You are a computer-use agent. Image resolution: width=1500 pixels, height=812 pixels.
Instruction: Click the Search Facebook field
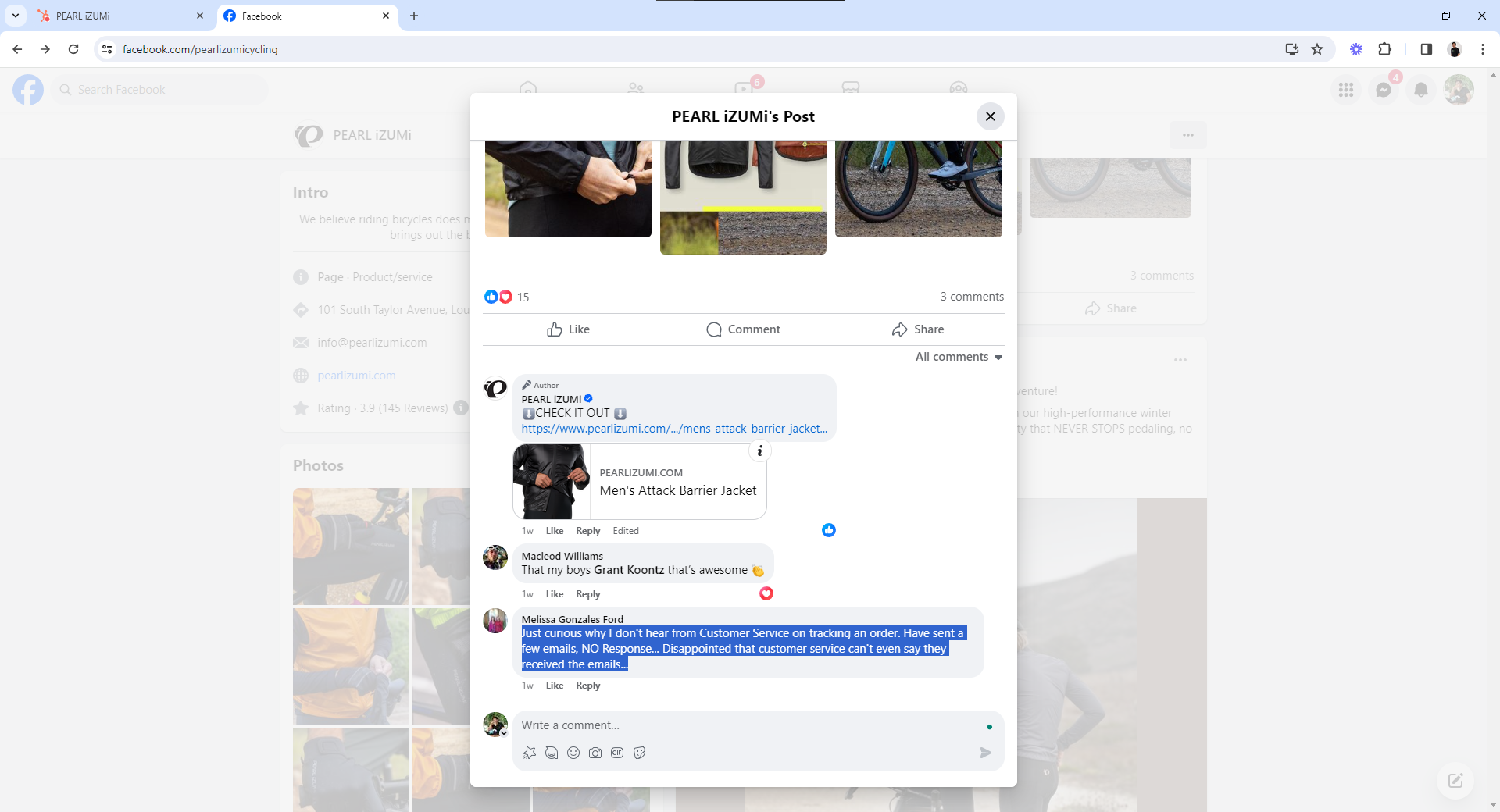pos(160,90)
